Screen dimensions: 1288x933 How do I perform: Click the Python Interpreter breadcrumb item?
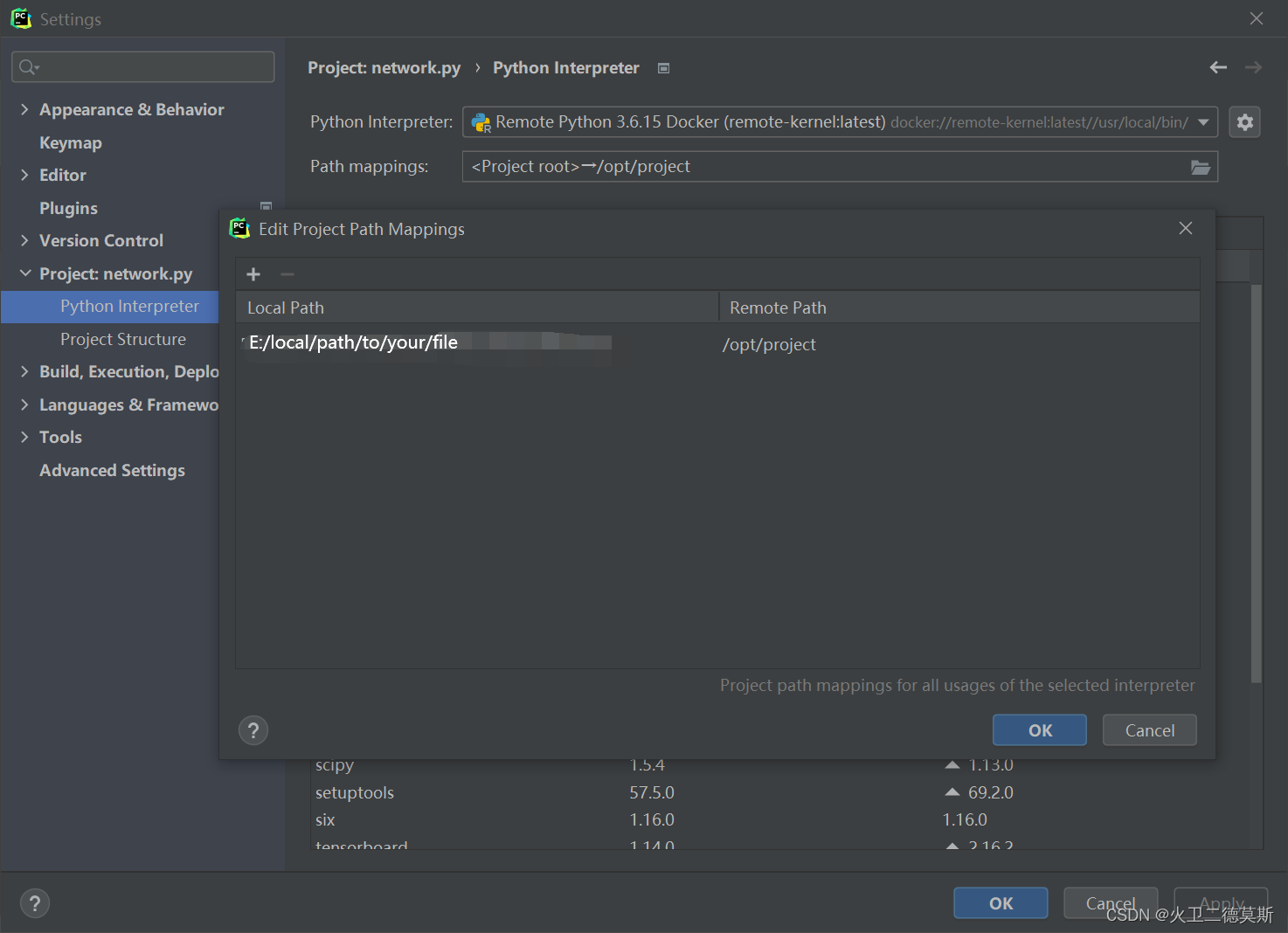click(565, 67)
